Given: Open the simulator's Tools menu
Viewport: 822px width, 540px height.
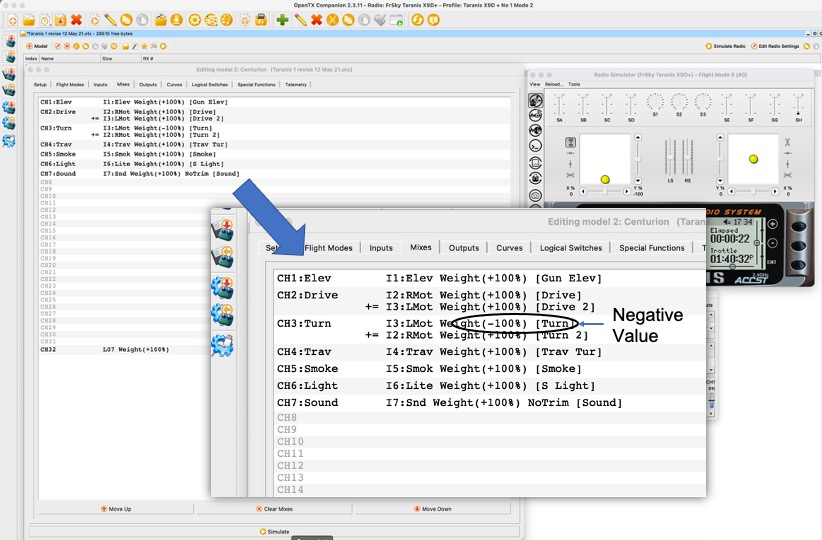Looking at the screenshot, I should tap(574, 84).
